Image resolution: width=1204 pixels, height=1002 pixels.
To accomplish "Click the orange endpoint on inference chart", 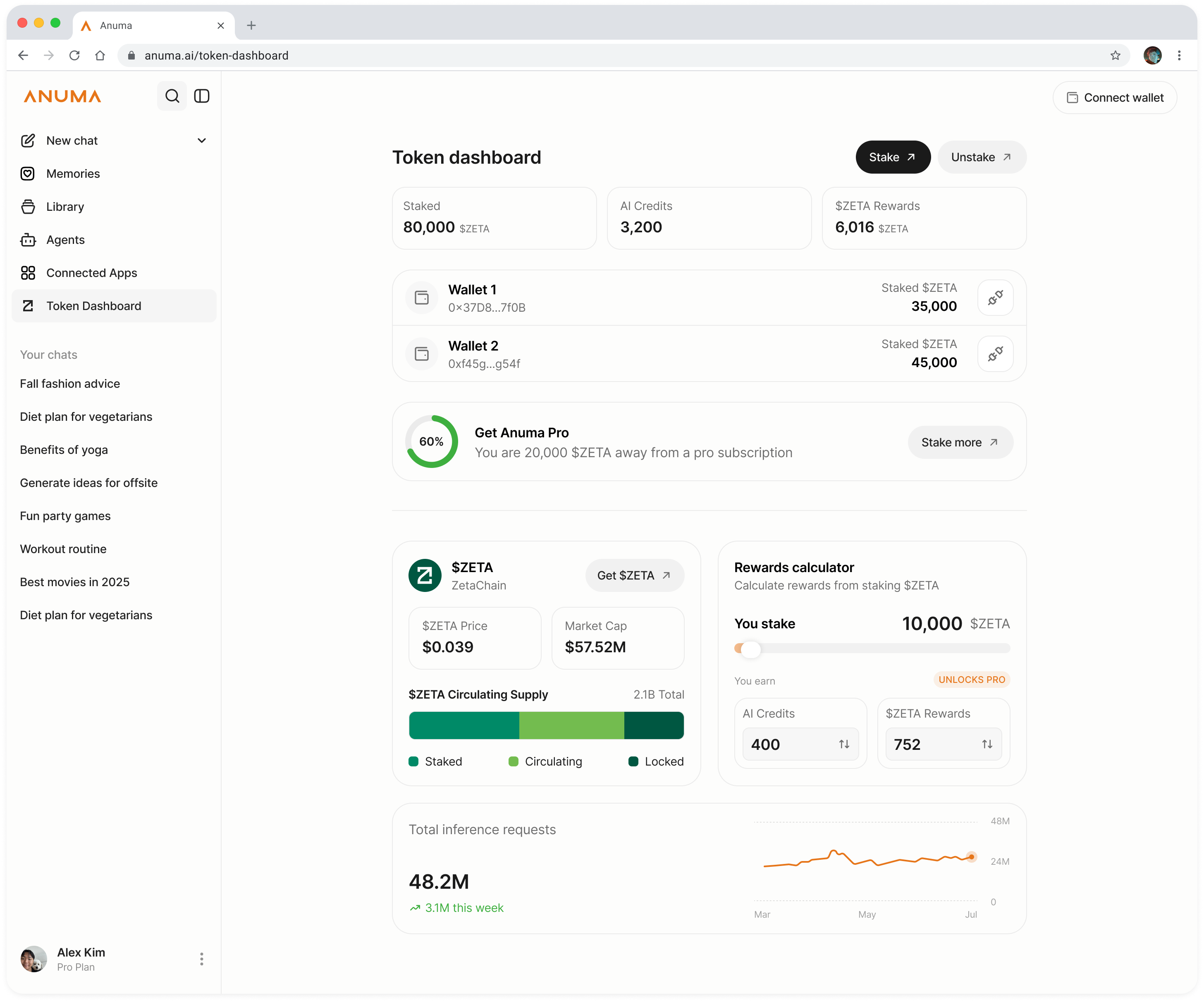I will click(x=971, y=857).
